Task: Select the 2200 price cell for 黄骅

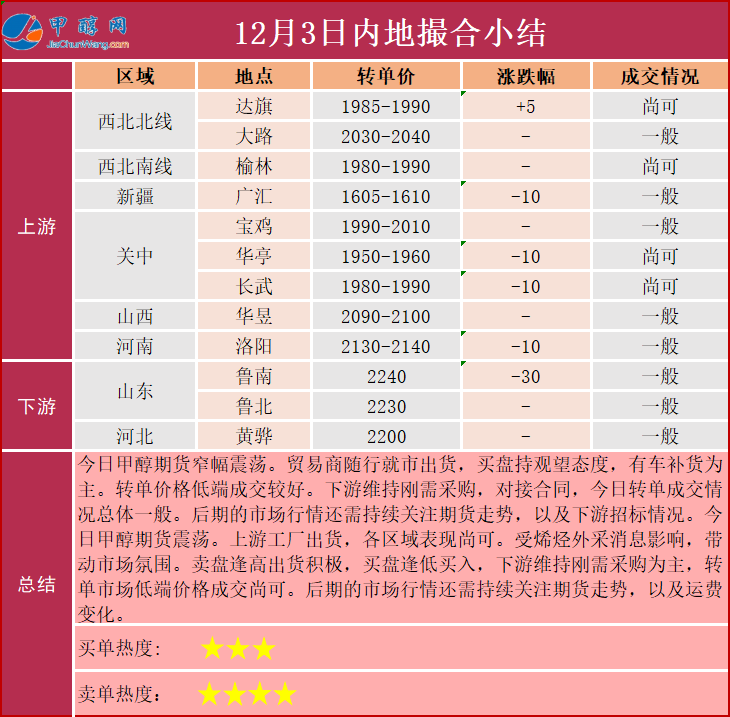Action: coord(386,437)
